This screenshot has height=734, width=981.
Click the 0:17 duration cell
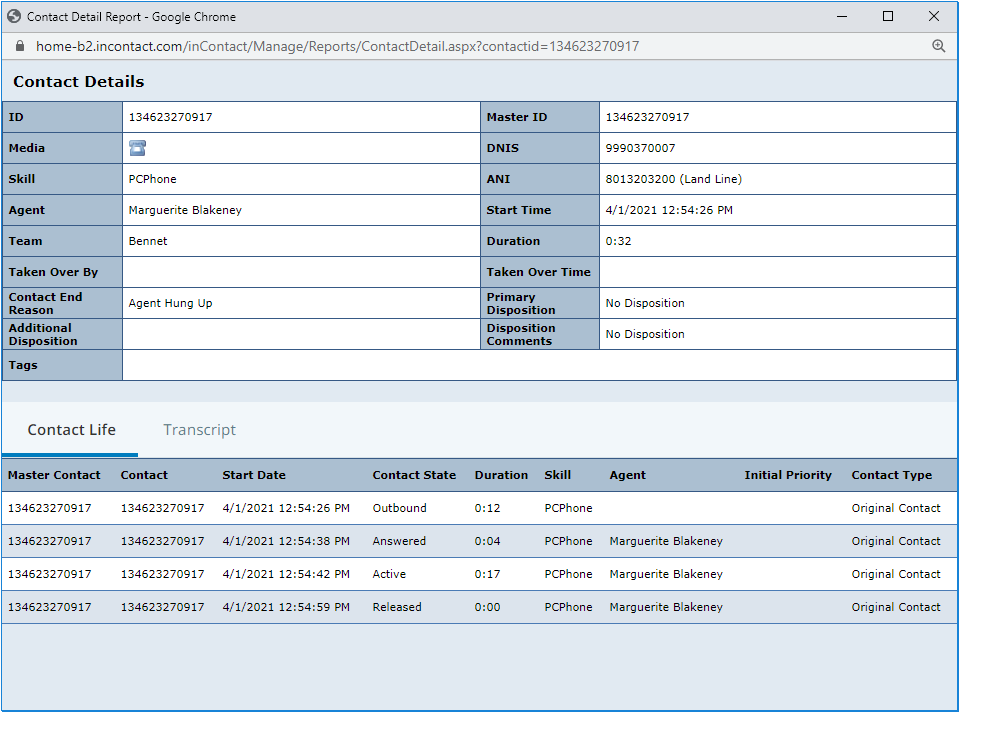pyautogui.click(x=487, y=574)
